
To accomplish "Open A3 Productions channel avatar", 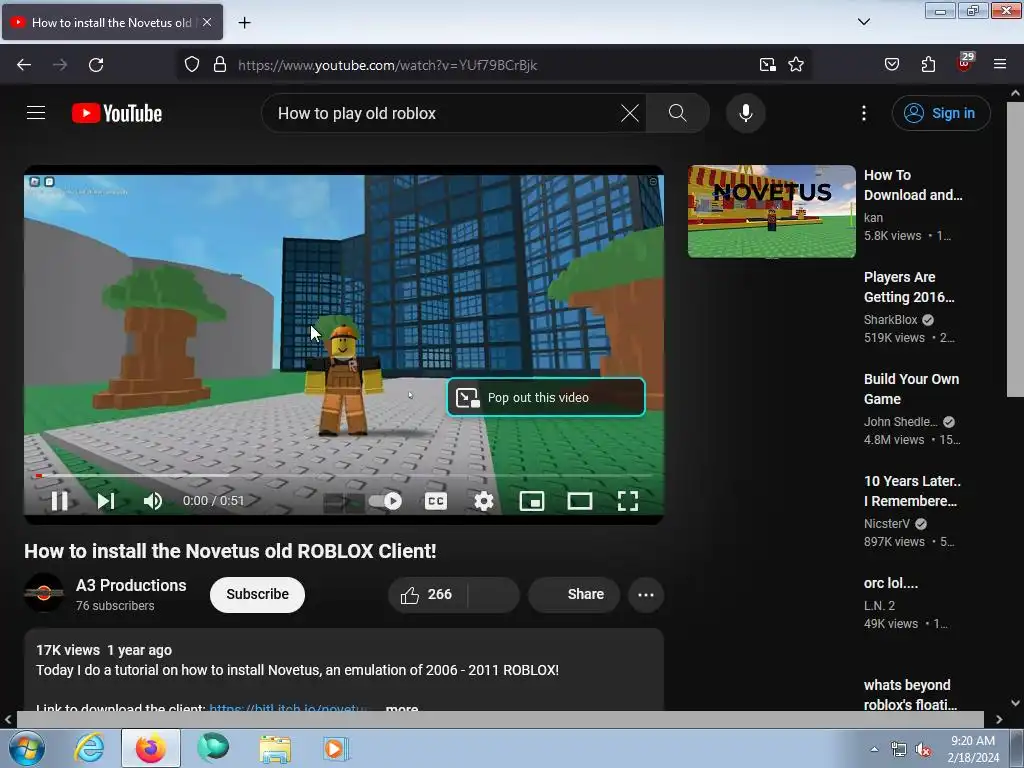I will tap(44, 592).
